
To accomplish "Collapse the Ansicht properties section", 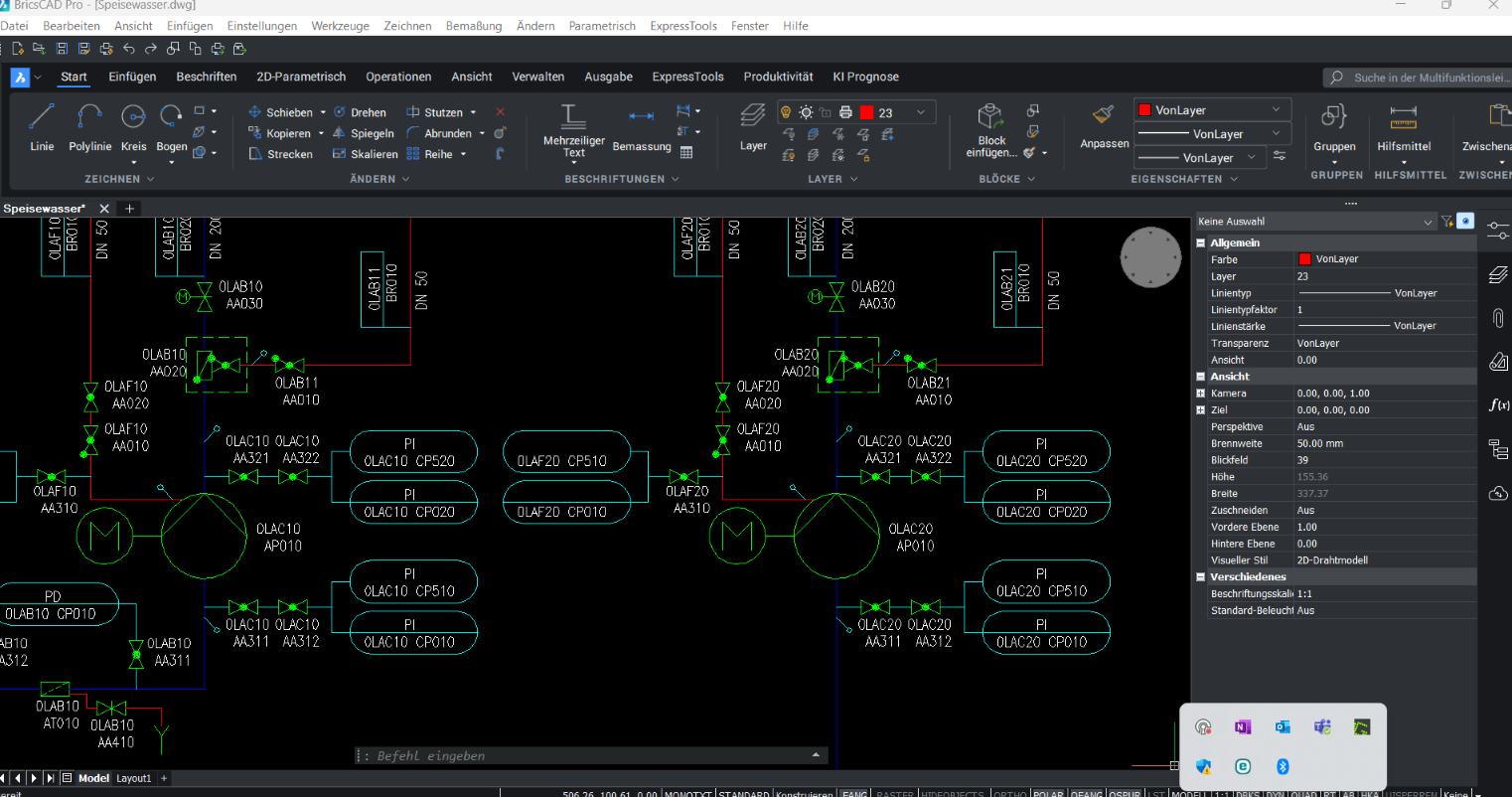I will tap(1201, 377).
